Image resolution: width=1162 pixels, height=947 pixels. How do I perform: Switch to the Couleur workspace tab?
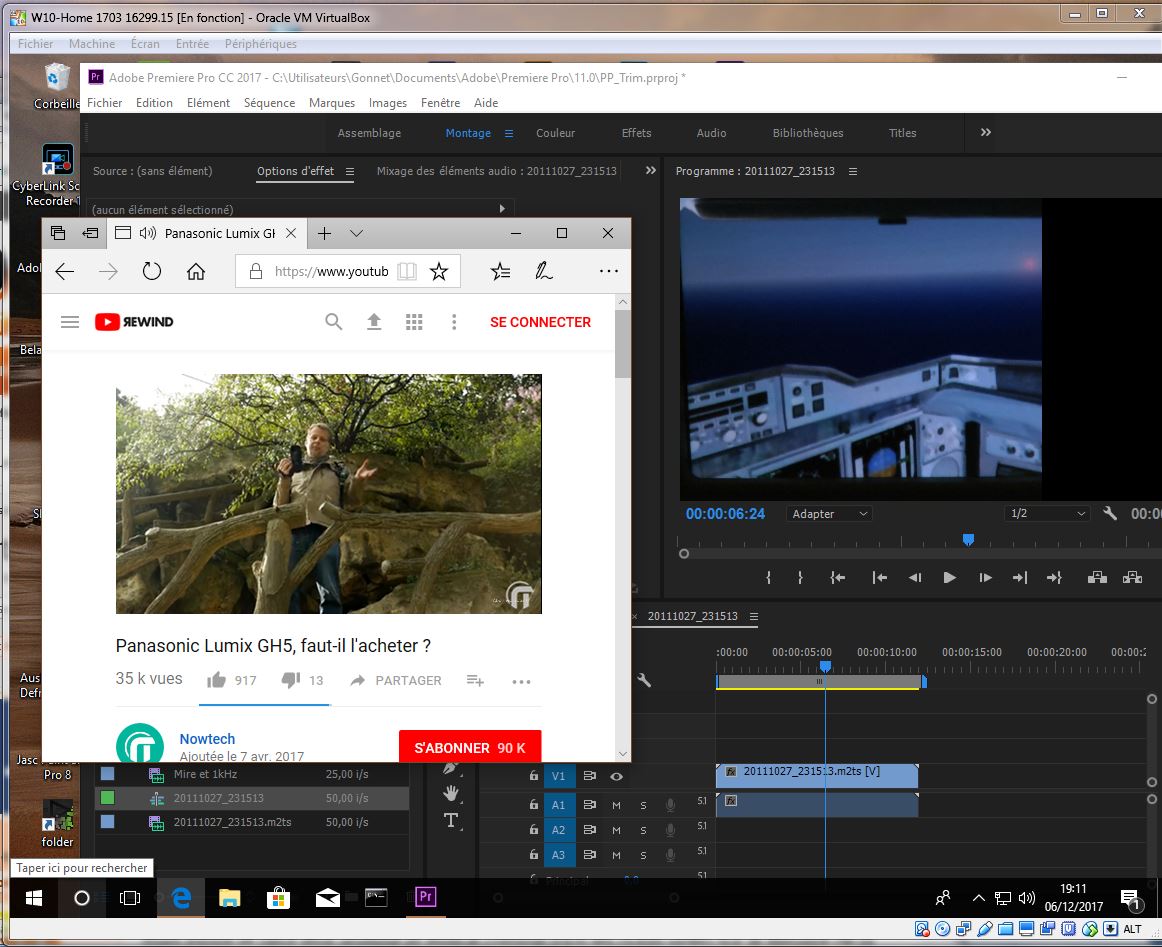coord(555,133)
